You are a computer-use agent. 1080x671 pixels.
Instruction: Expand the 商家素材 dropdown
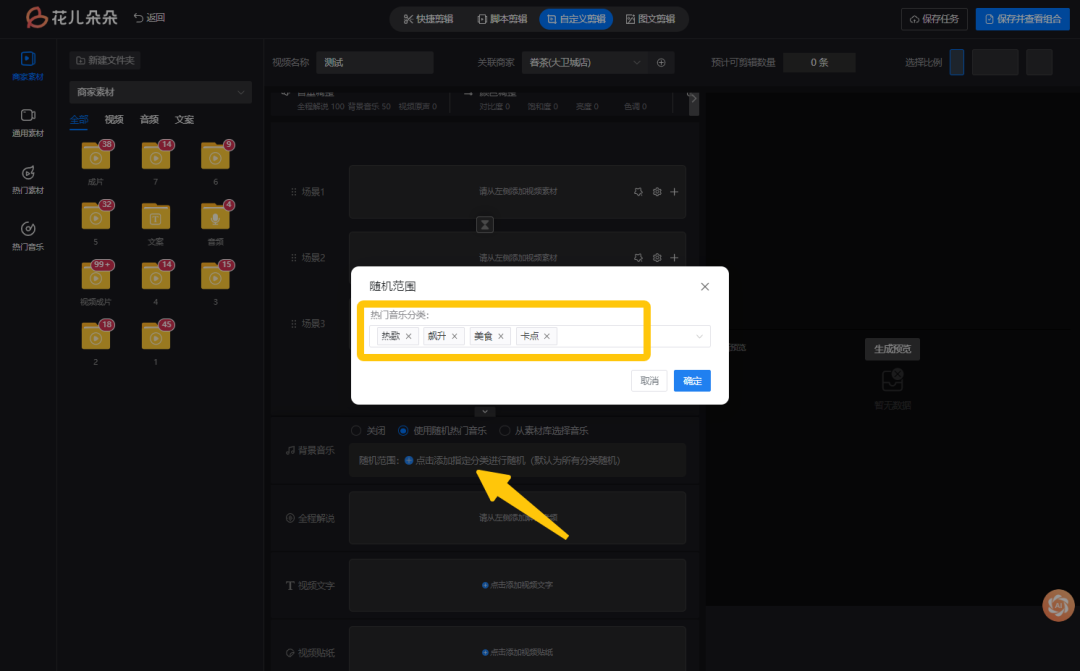[160, 92]
